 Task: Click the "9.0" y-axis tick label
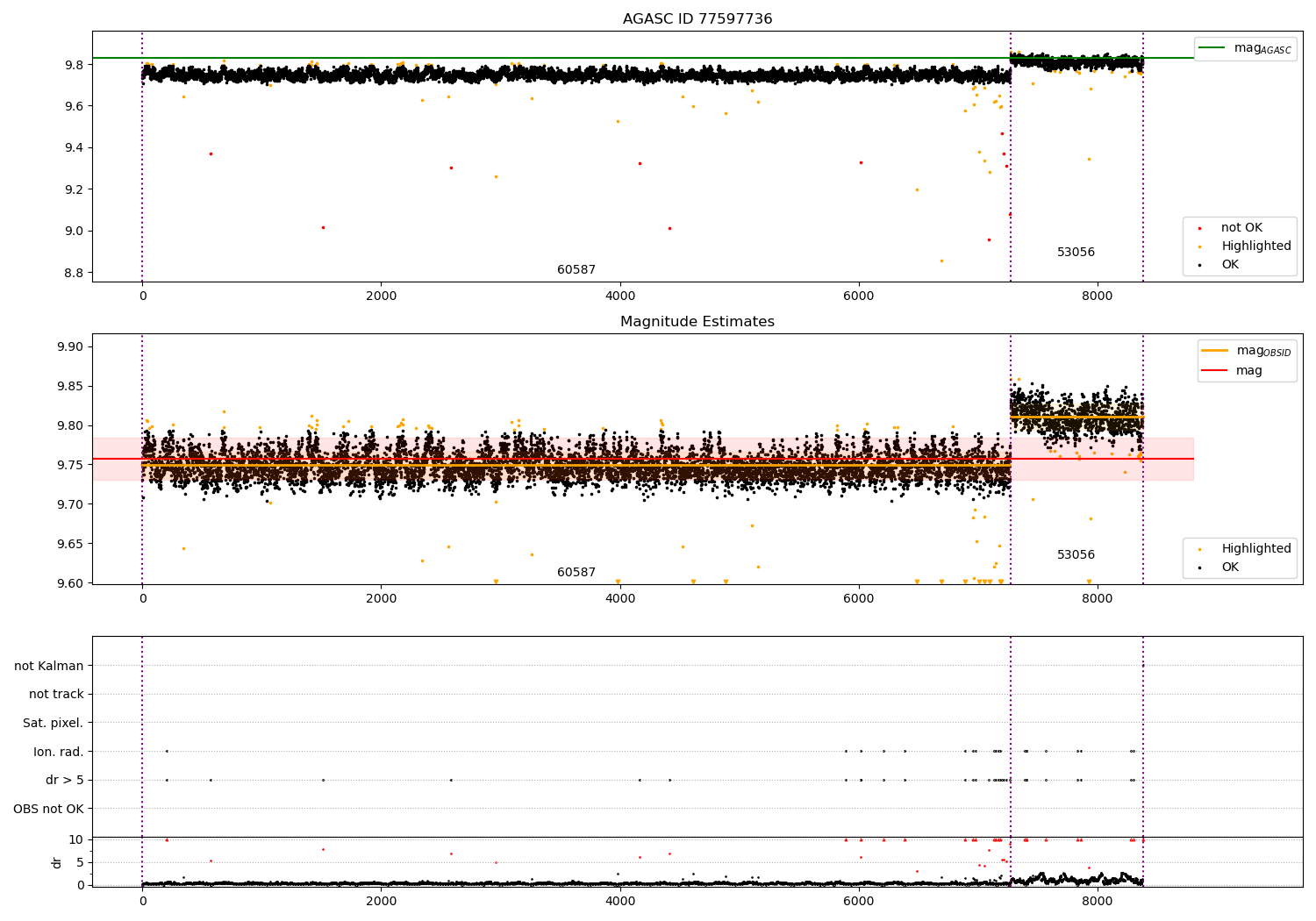(75, 232)
